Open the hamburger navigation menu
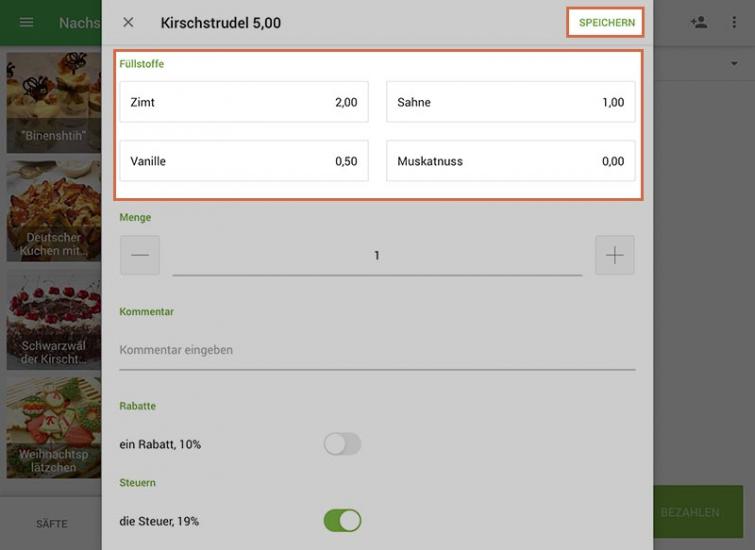The height and width of the screenshot is (550, 755). tap(27, 22)
